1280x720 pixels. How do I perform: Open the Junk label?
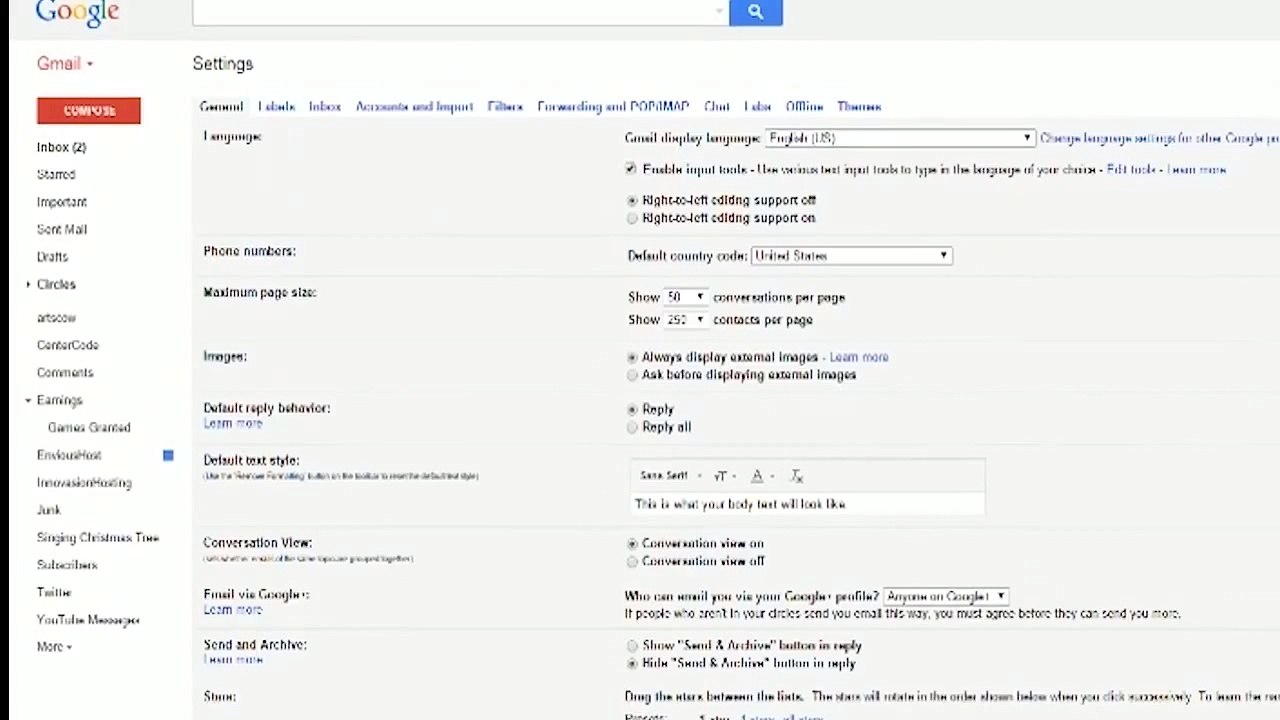(49, 510)
